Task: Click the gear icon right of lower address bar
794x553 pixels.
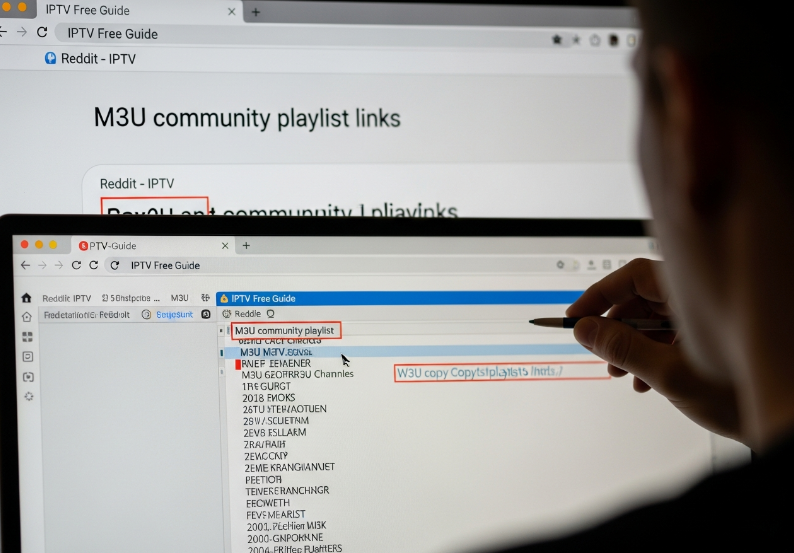Action: [560, 264]
